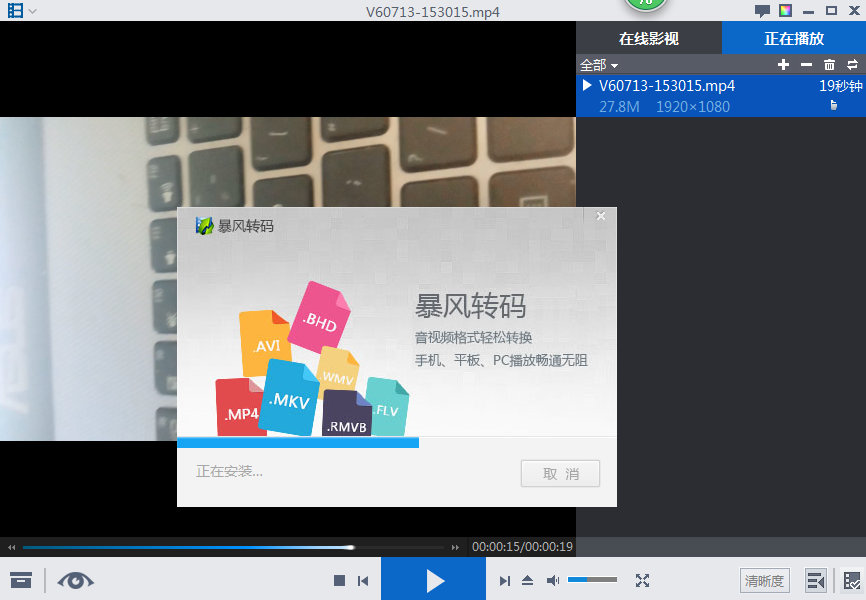This screenshot has width=866, height=600.
Task: Click the video seek bar progress handle
Action: click(x=351, y=548)
